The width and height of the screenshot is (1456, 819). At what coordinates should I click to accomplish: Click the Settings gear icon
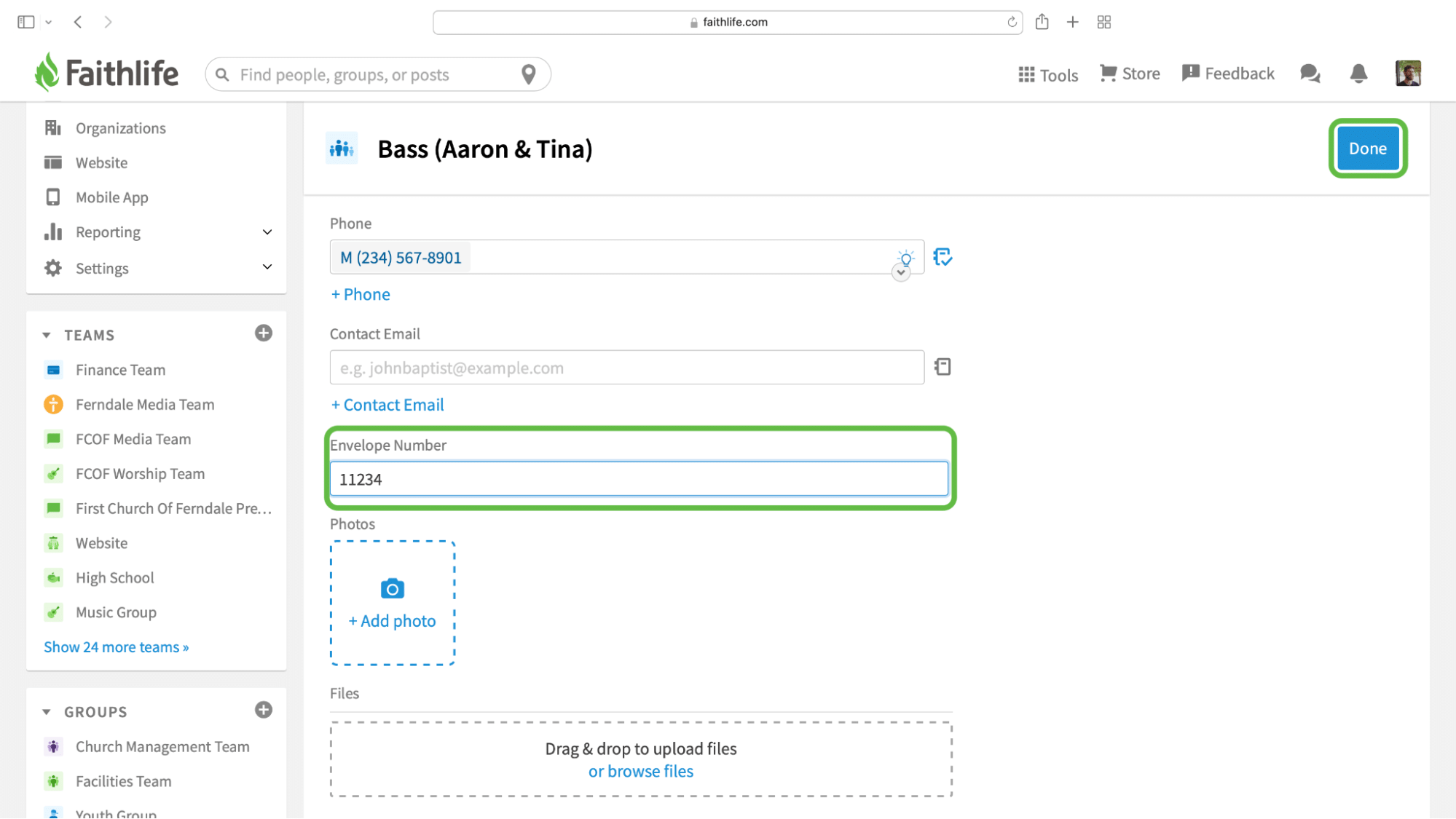53,268
